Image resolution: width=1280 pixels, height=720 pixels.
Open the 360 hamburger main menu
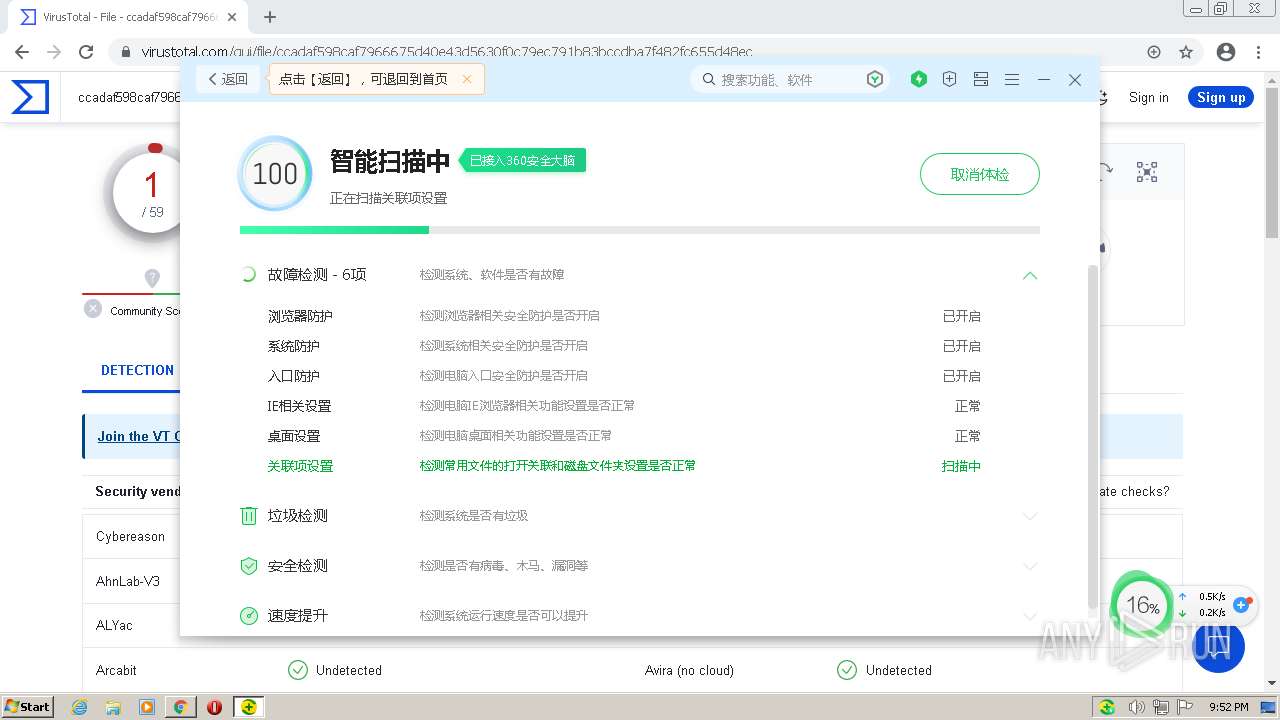coord(1012,79)
